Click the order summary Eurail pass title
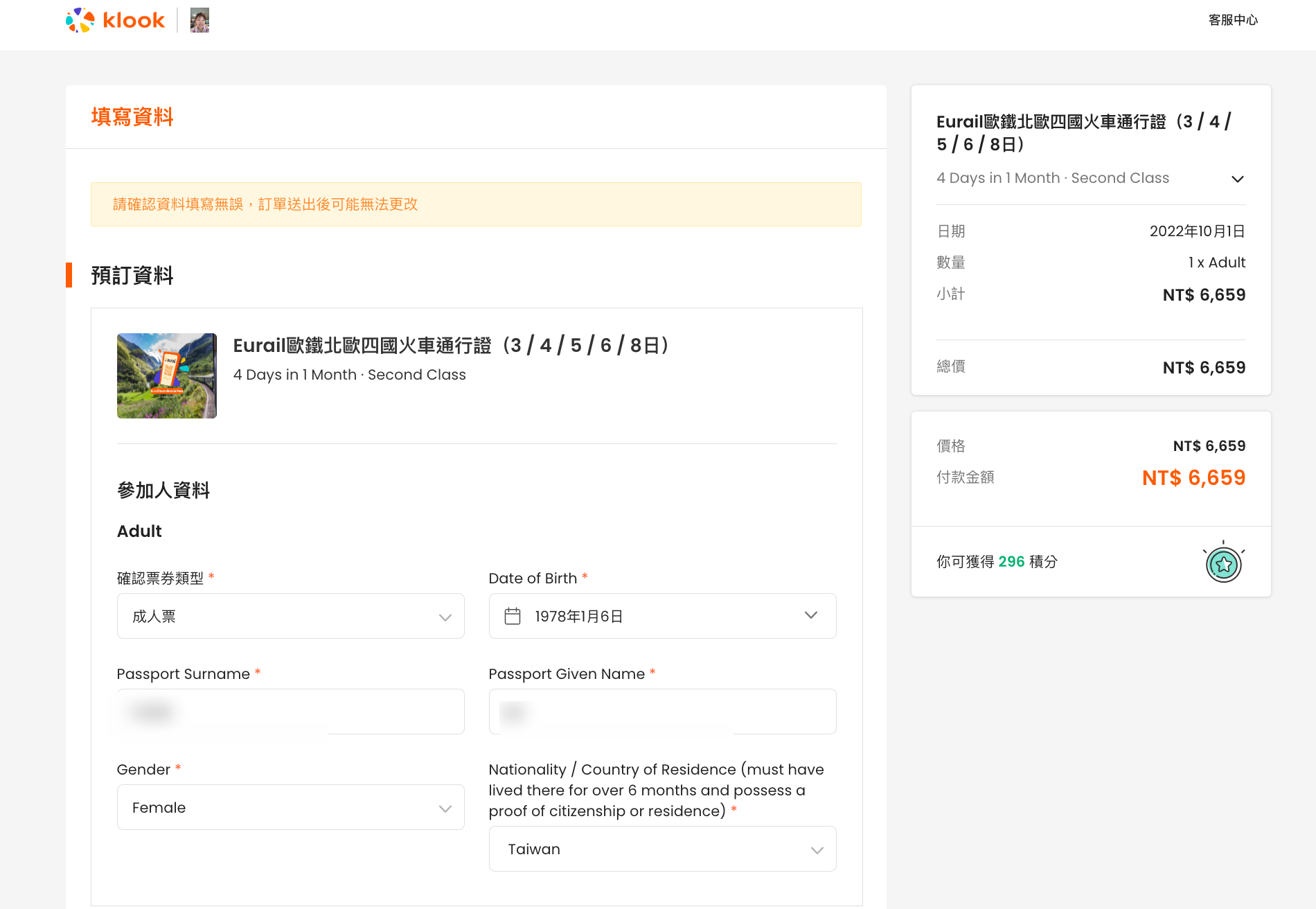Viewport: 1316px width, 909px height. click(1084, 133)
